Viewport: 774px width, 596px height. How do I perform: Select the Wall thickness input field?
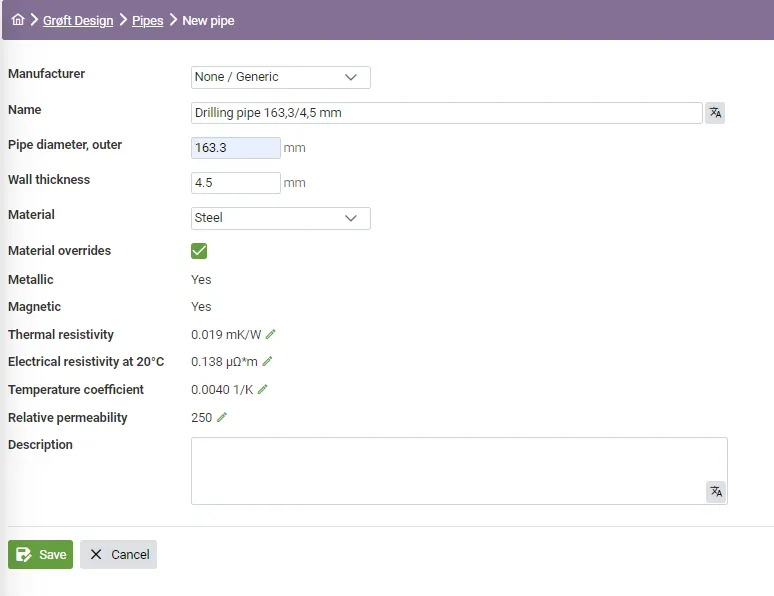[x=235, y=183]
